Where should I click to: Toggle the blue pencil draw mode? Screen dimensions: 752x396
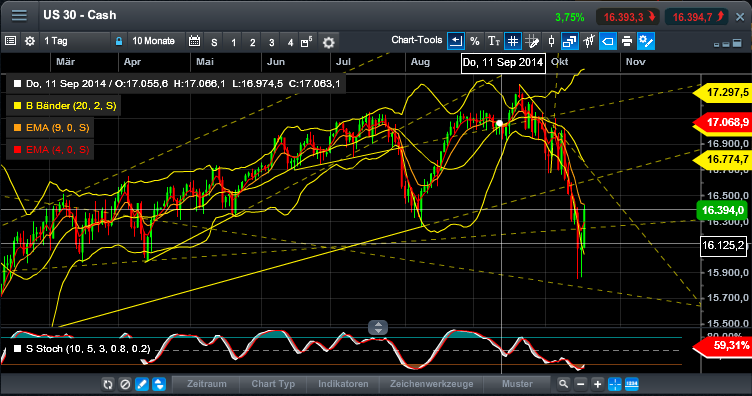(x=142, y=384)
